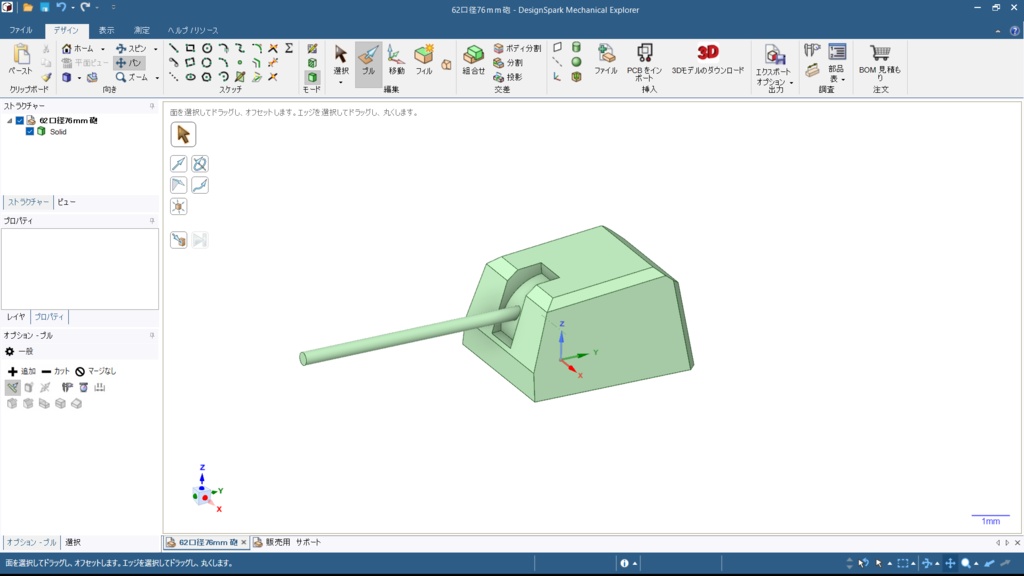Open the File (ファイル) ribbon tab

click(21, 30)
